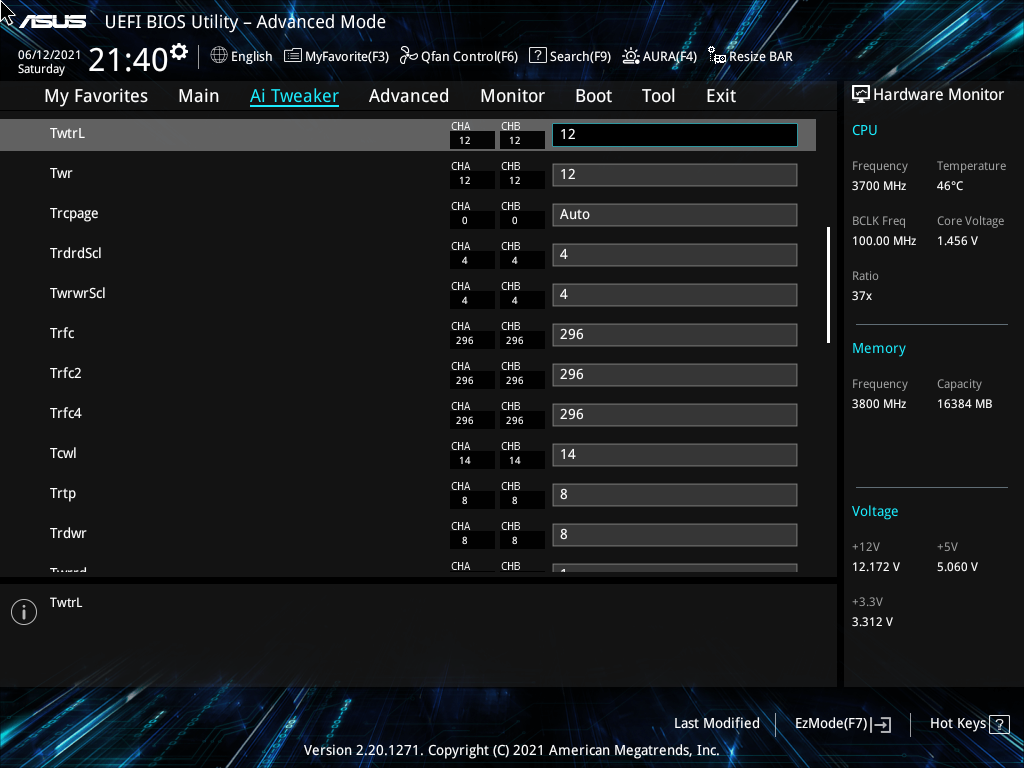Click the Trcpage Auto field
Image resolution: width=1024 pixels, height=768 pixels.
675,214
